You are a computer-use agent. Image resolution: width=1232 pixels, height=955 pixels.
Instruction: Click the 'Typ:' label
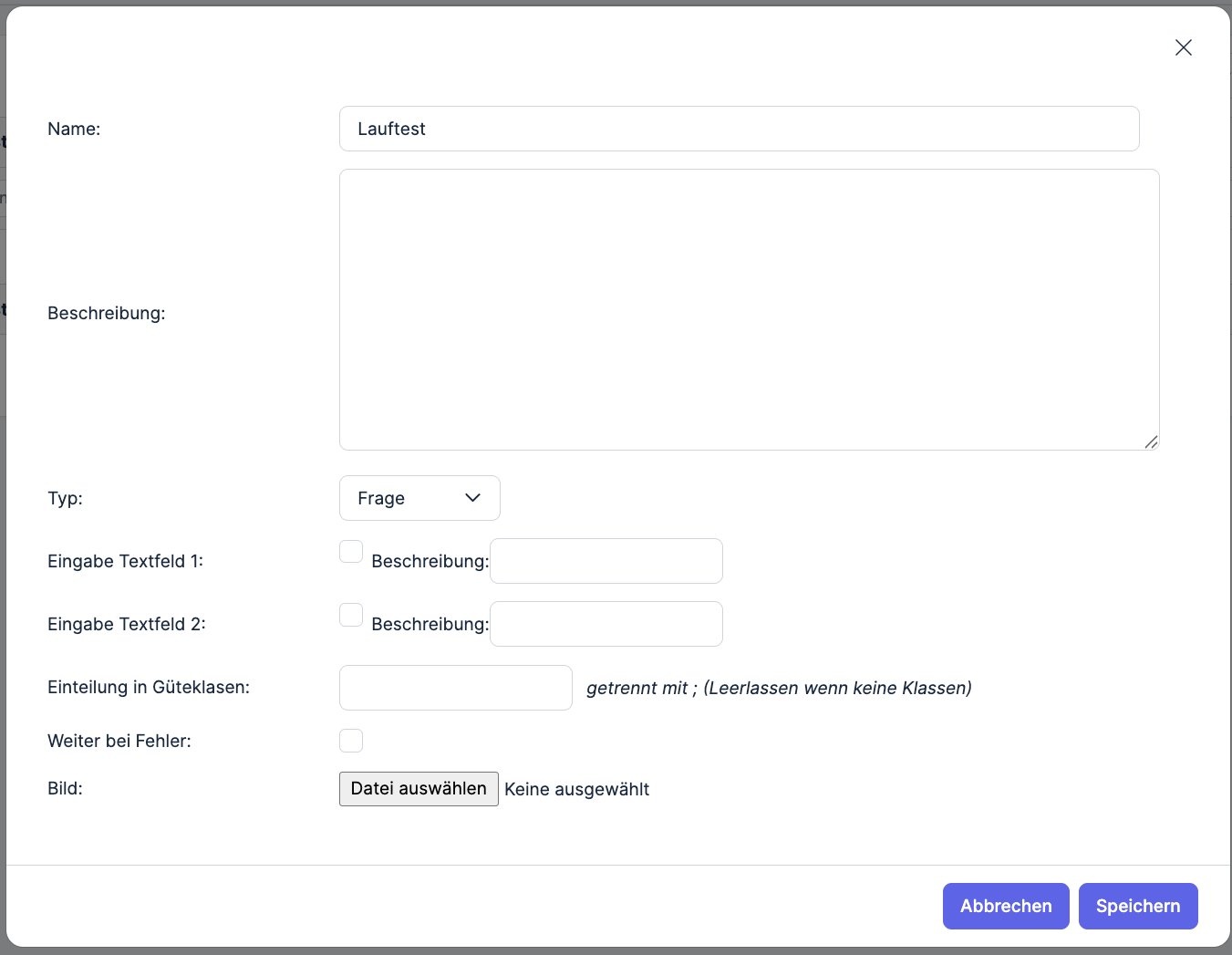point(65,498)
